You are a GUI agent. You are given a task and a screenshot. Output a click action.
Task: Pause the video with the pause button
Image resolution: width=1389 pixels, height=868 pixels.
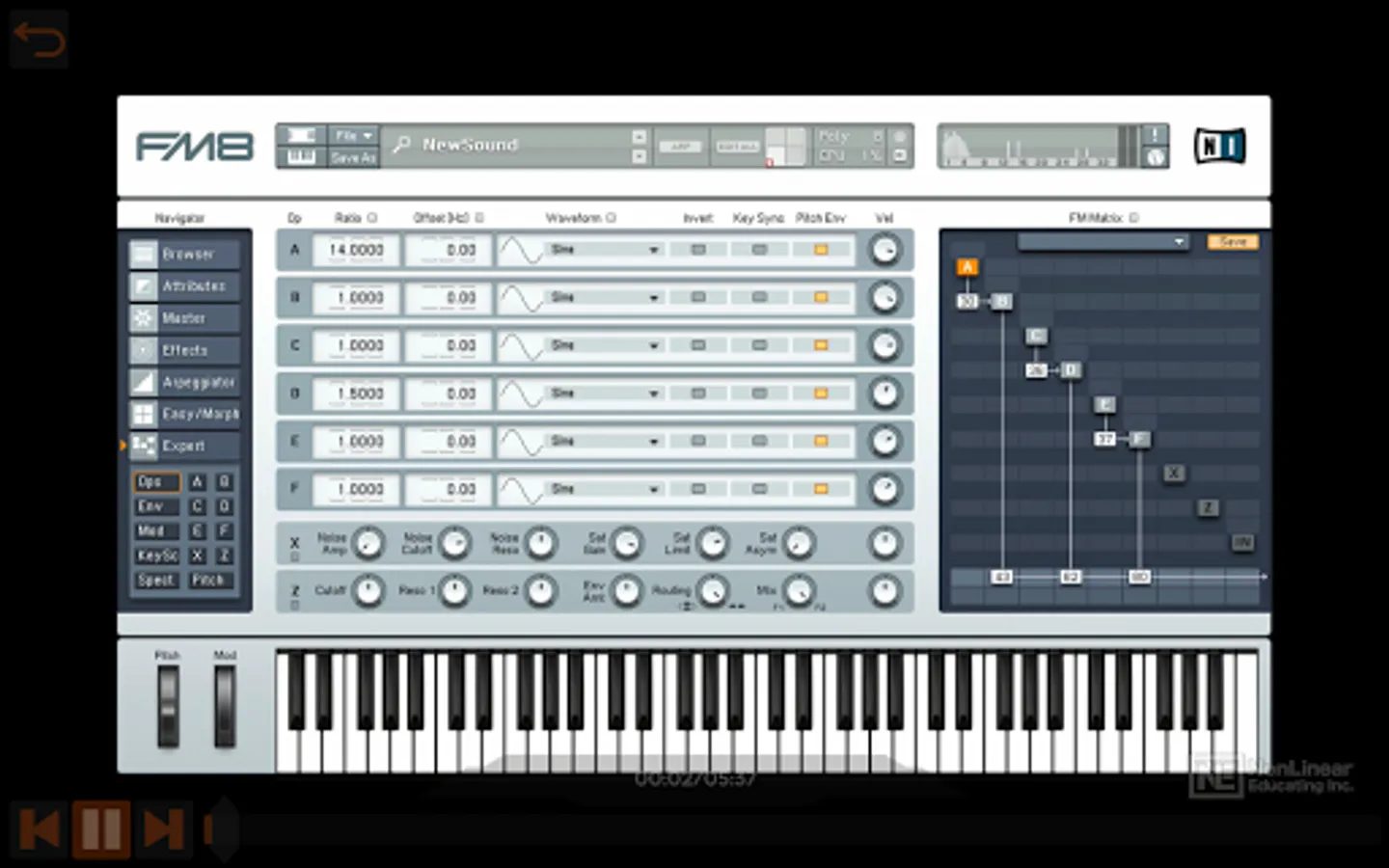point(100,828)
